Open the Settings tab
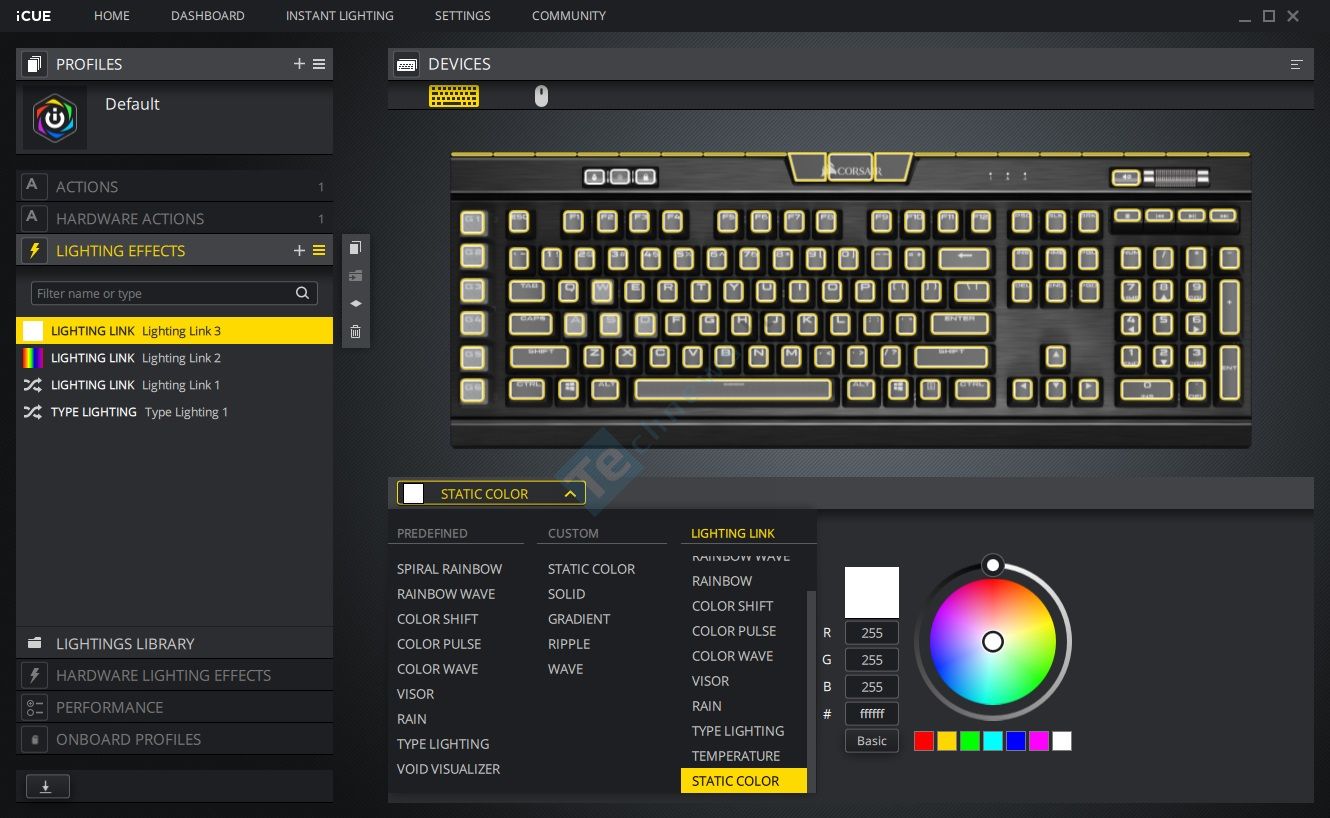The image size is (1330, 818). pos(462,16)
